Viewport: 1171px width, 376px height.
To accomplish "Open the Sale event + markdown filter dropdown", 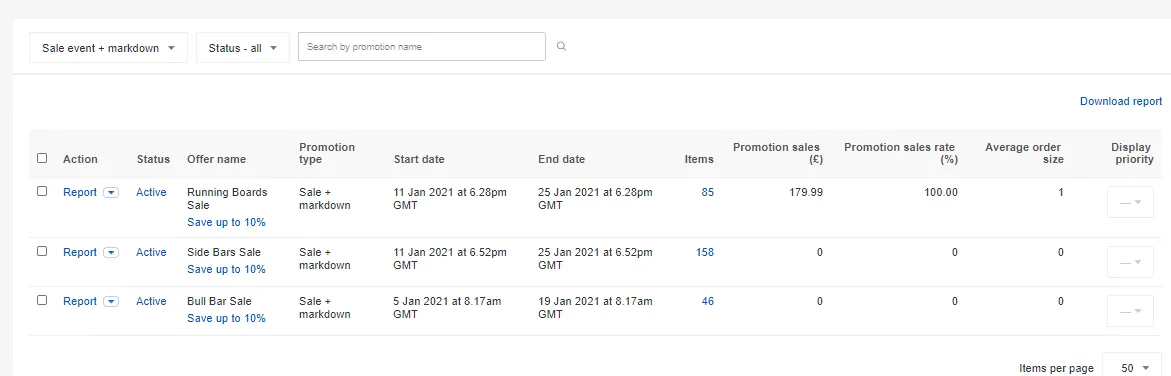I will click(108, 48).
